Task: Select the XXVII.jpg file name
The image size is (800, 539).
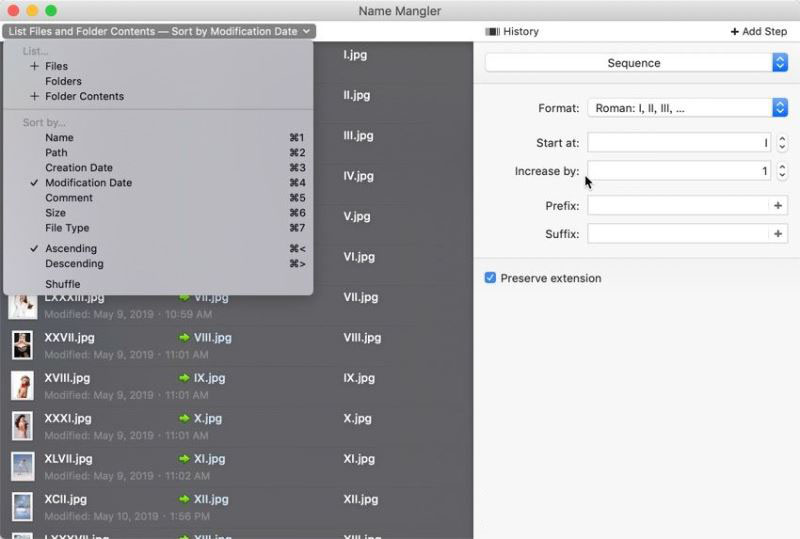Action: click(69, 338)
